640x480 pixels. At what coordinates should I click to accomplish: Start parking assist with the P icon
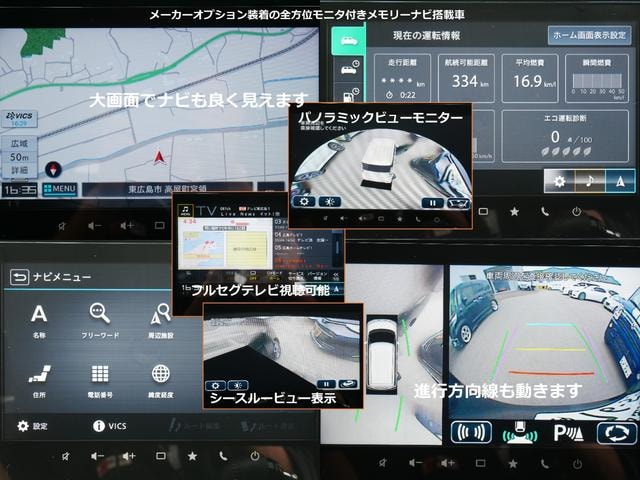tap(569, 433)
